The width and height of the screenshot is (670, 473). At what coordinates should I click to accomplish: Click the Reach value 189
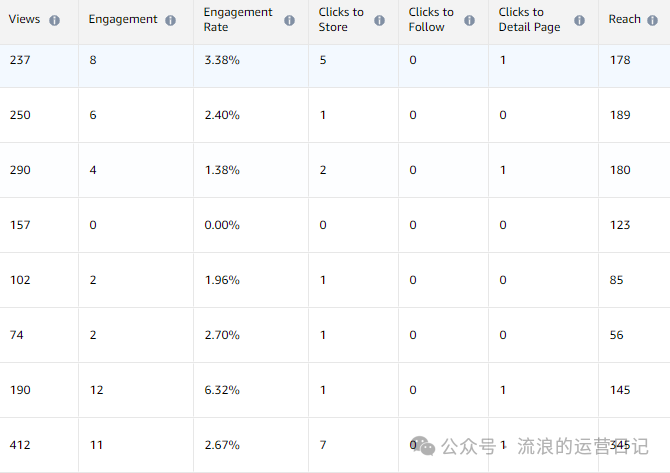pos(620,115)
